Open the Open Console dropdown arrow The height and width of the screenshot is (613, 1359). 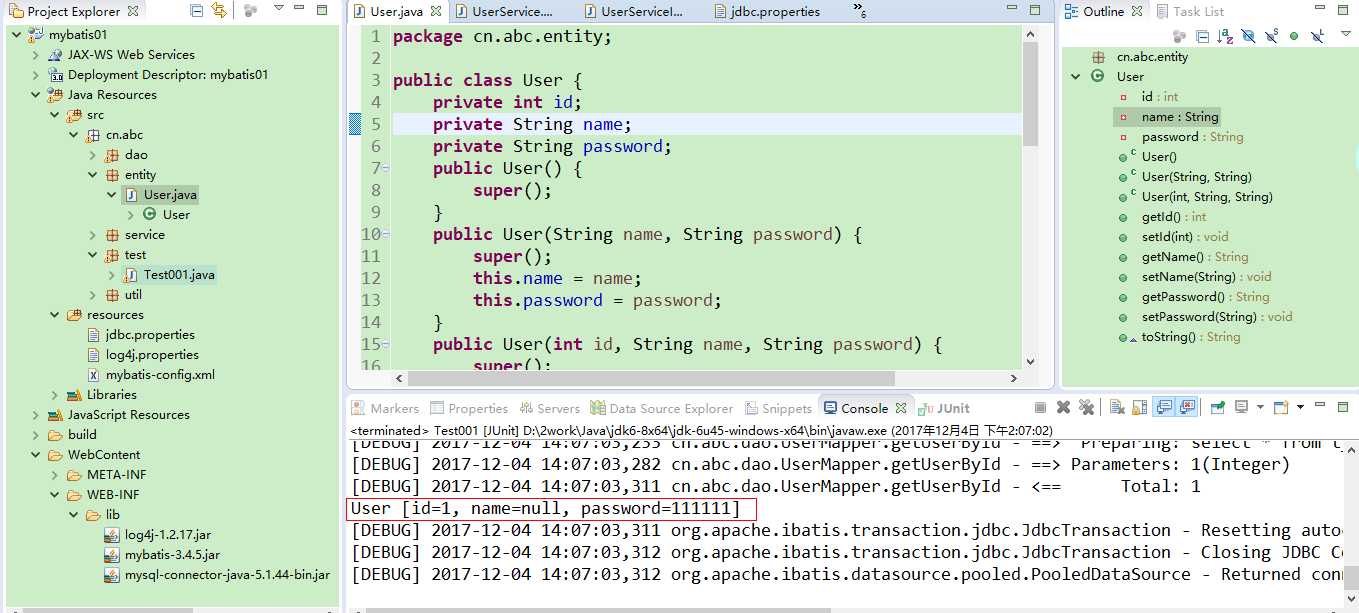point(1300,407)
